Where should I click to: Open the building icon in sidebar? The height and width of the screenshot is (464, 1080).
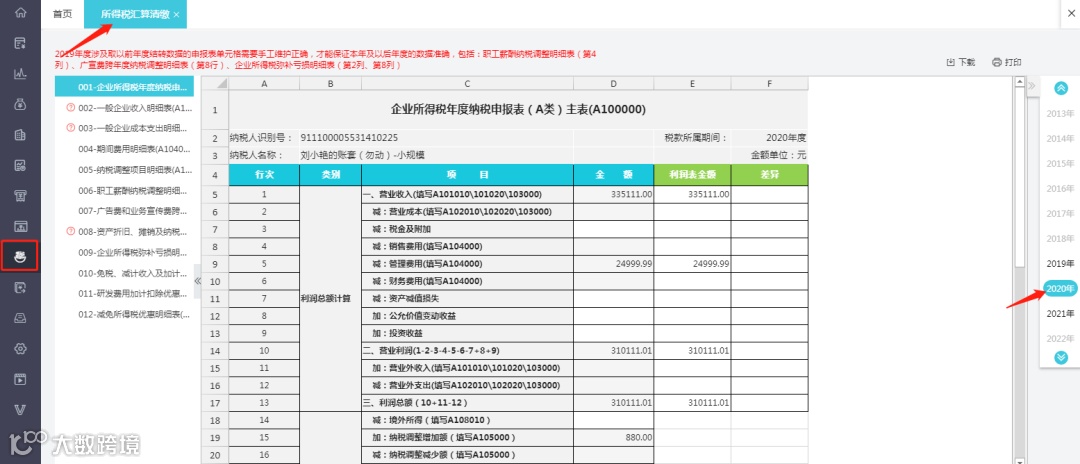click(20, 135)
